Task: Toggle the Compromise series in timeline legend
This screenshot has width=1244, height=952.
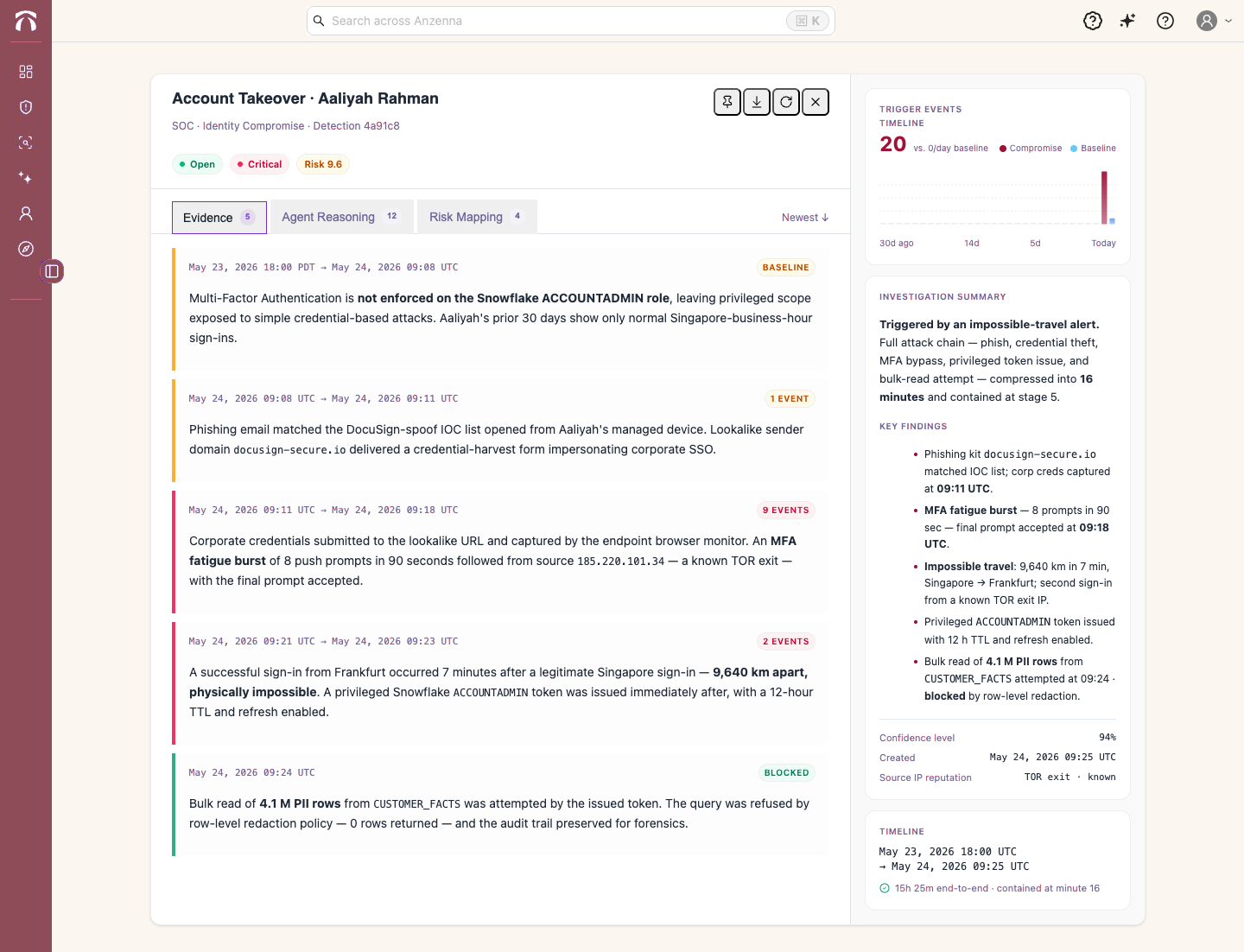Action: tap(1031, 149)
